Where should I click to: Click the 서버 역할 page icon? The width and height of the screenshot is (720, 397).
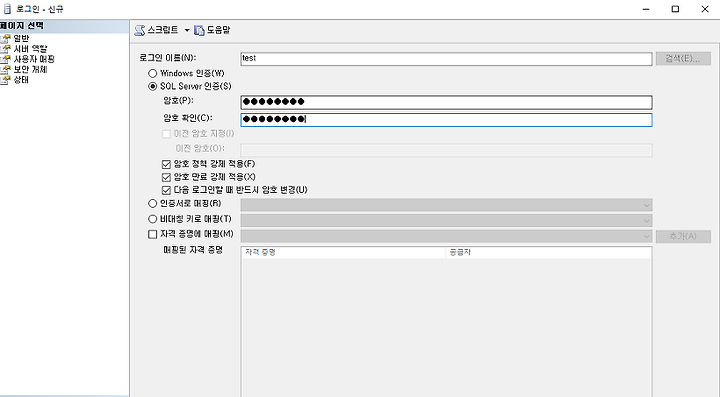tap(6, 49)
